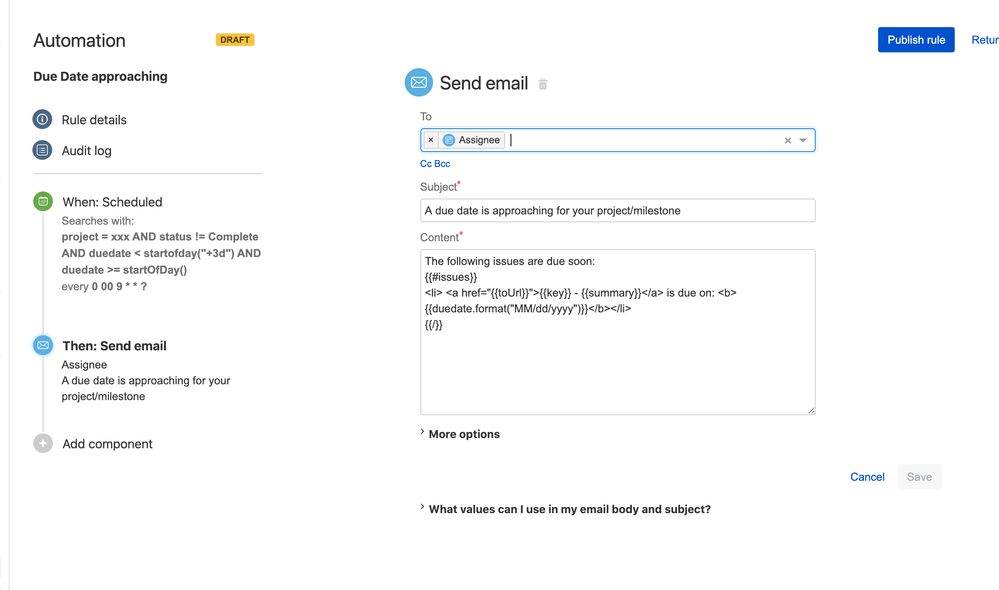Click the JQL query text under Scheduled
Screen dimensions: 999x590
[161, 253]
